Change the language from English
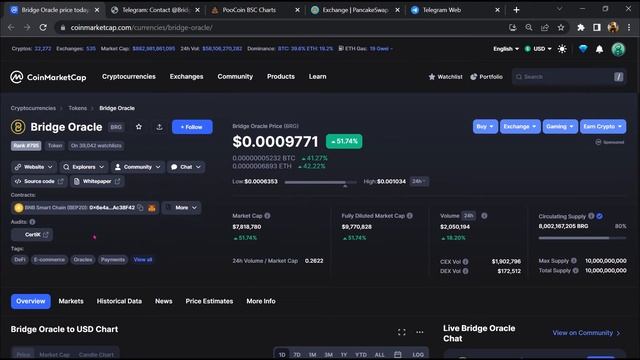 coord(506,49)
